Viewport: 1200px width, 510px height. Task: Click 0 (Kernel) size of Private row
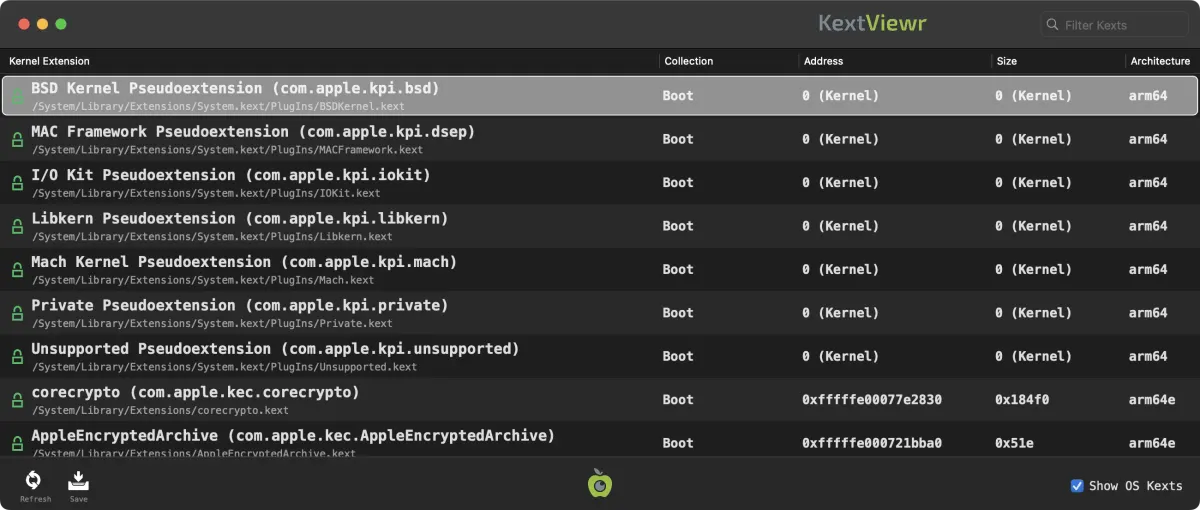click(1033, 313)
